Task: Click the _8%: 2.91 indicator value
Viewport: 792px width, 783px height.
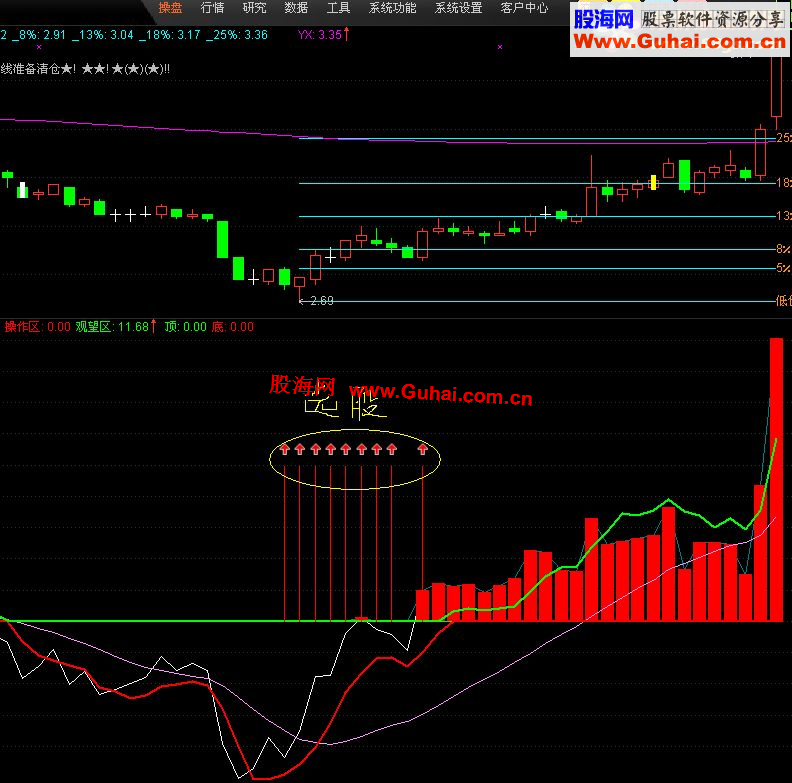Action: (39, 35)
